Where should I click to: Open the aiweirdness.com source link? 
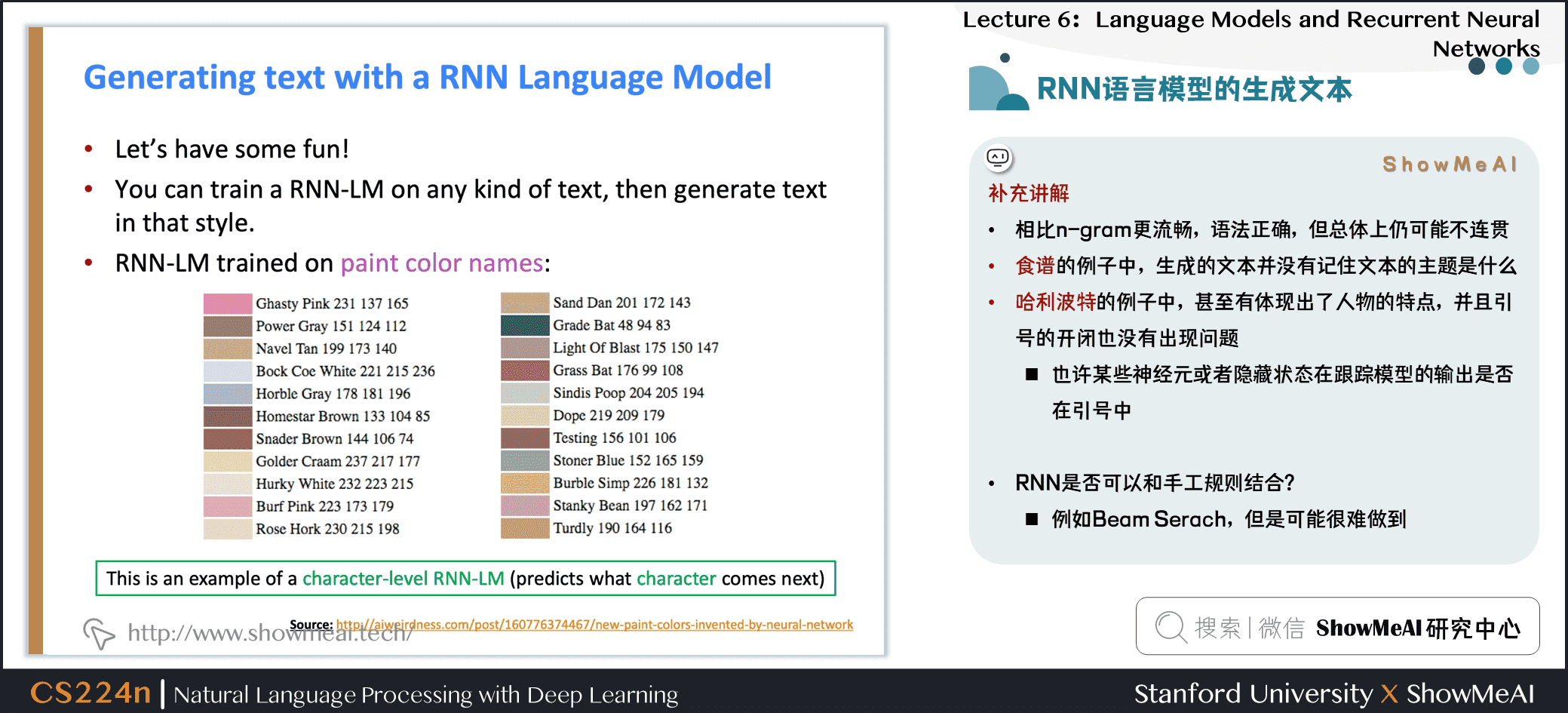594,625
